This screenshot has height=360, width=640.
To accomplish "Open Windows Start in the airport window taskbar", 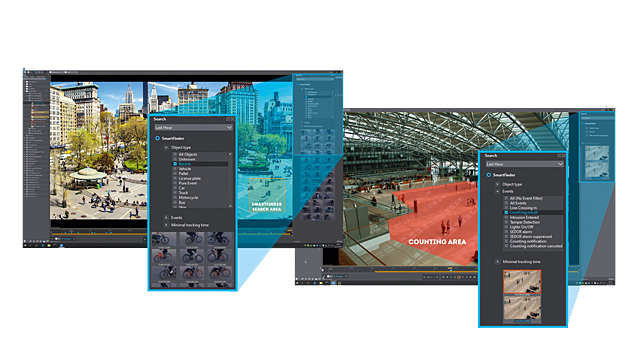I will coord(297,282).
